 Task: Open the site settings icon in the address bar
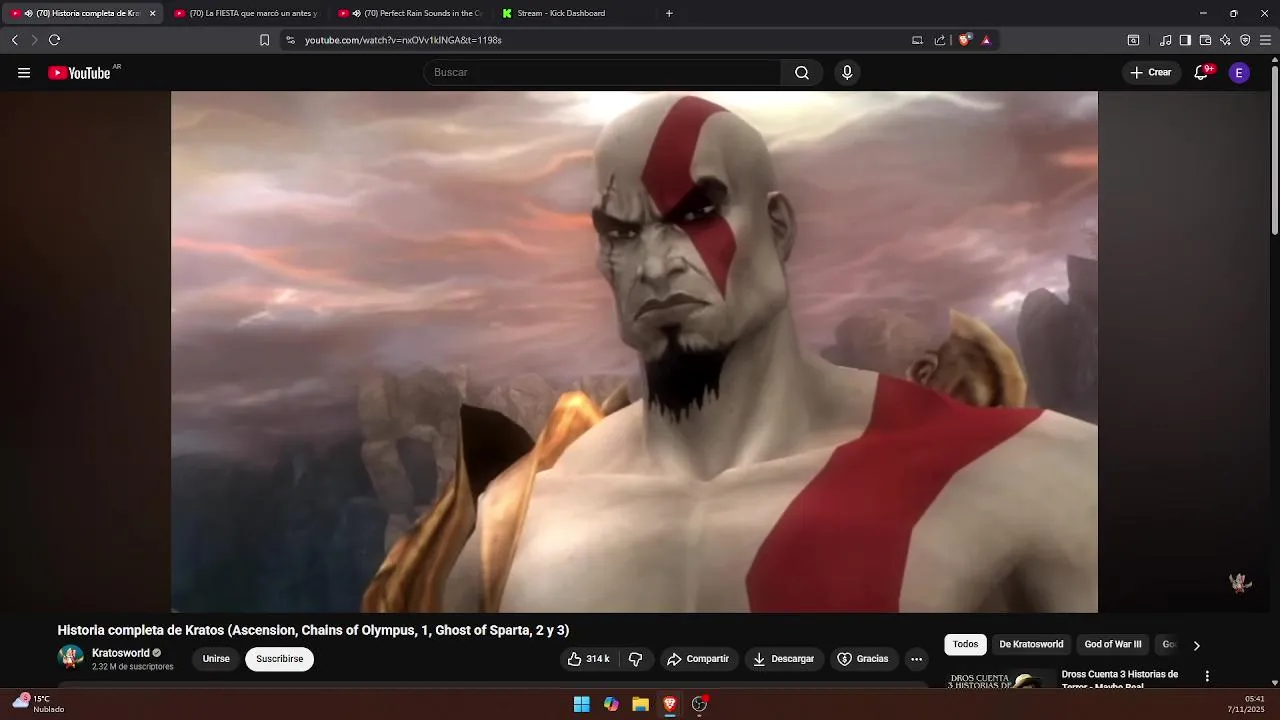[x=290, y=40]
